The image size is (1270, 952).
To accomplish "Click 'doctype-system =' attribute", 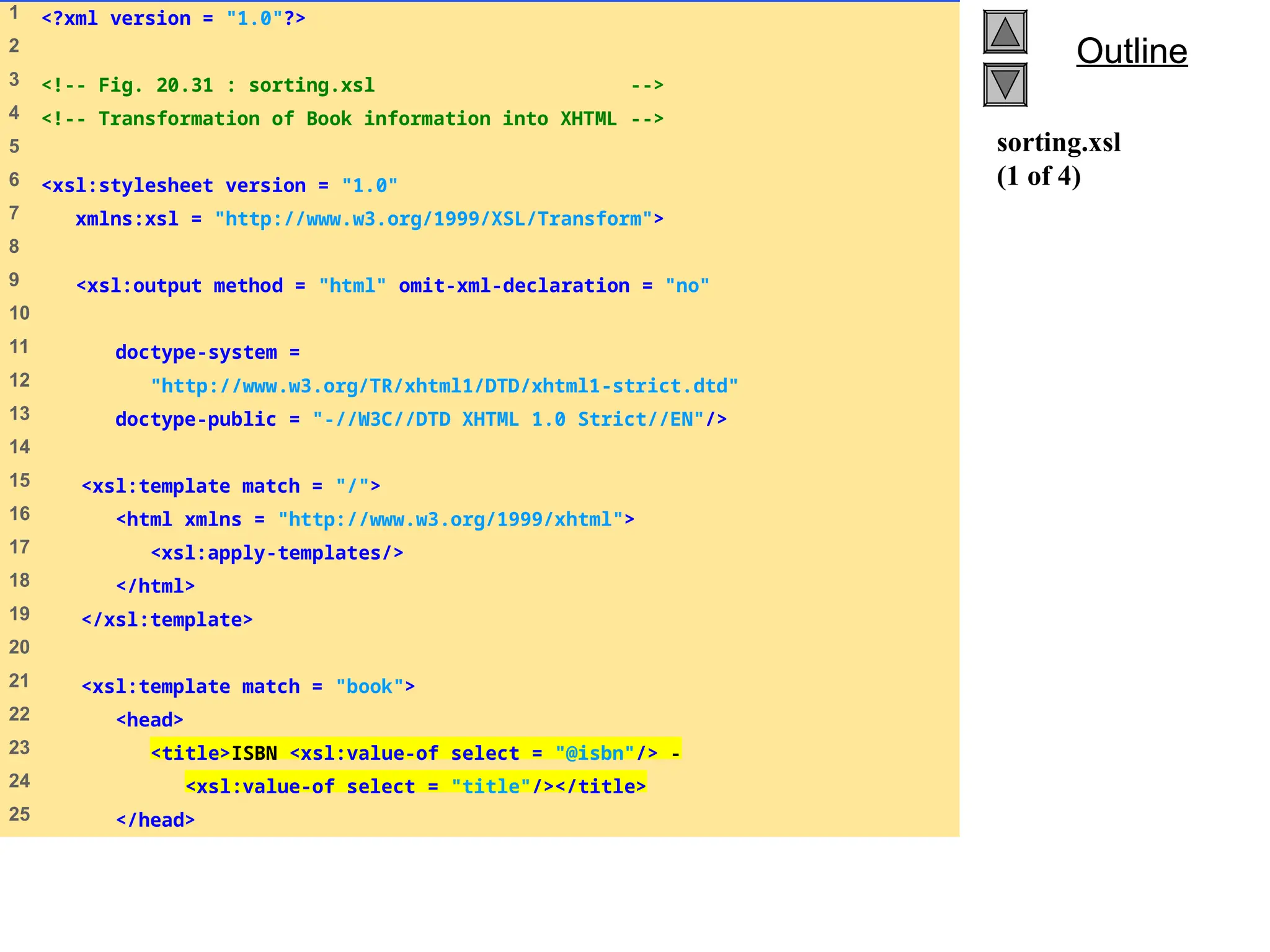I will [208, 353].
